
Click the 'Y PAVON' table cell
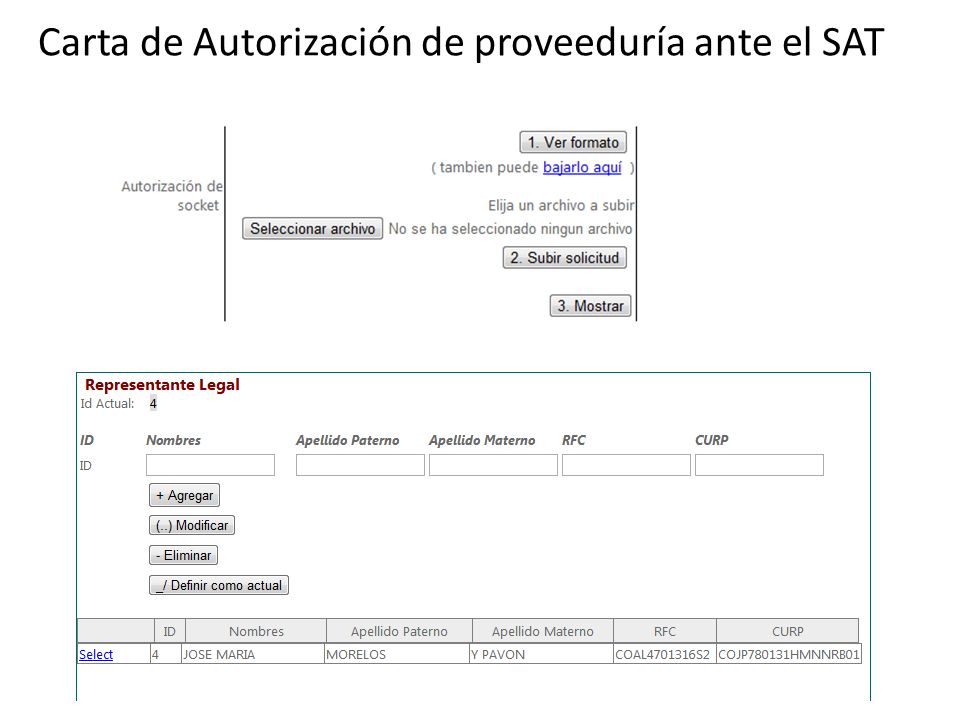pyautogui.click(x=541, y=654)
